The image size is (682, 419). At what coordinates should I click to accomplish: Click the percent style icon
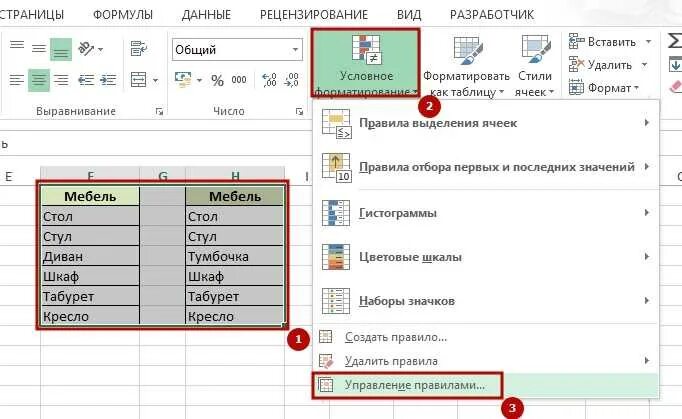pos(217,80)
